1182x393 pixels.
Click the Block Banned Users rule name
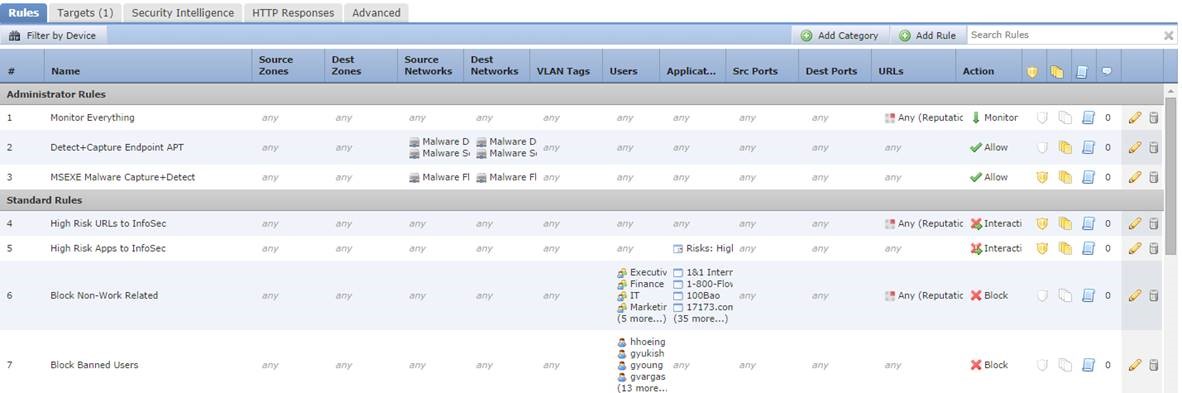pos(94,365)
